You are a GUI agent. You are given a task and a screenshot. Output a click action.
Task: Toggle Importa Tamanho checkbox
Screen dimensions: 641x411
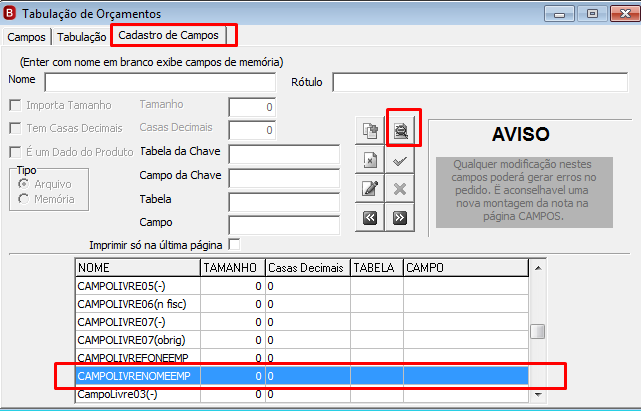coord(15,105)
